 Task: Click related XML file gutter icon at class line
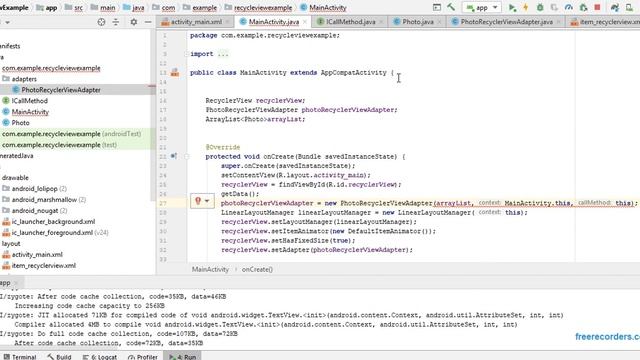click(175, 73)
